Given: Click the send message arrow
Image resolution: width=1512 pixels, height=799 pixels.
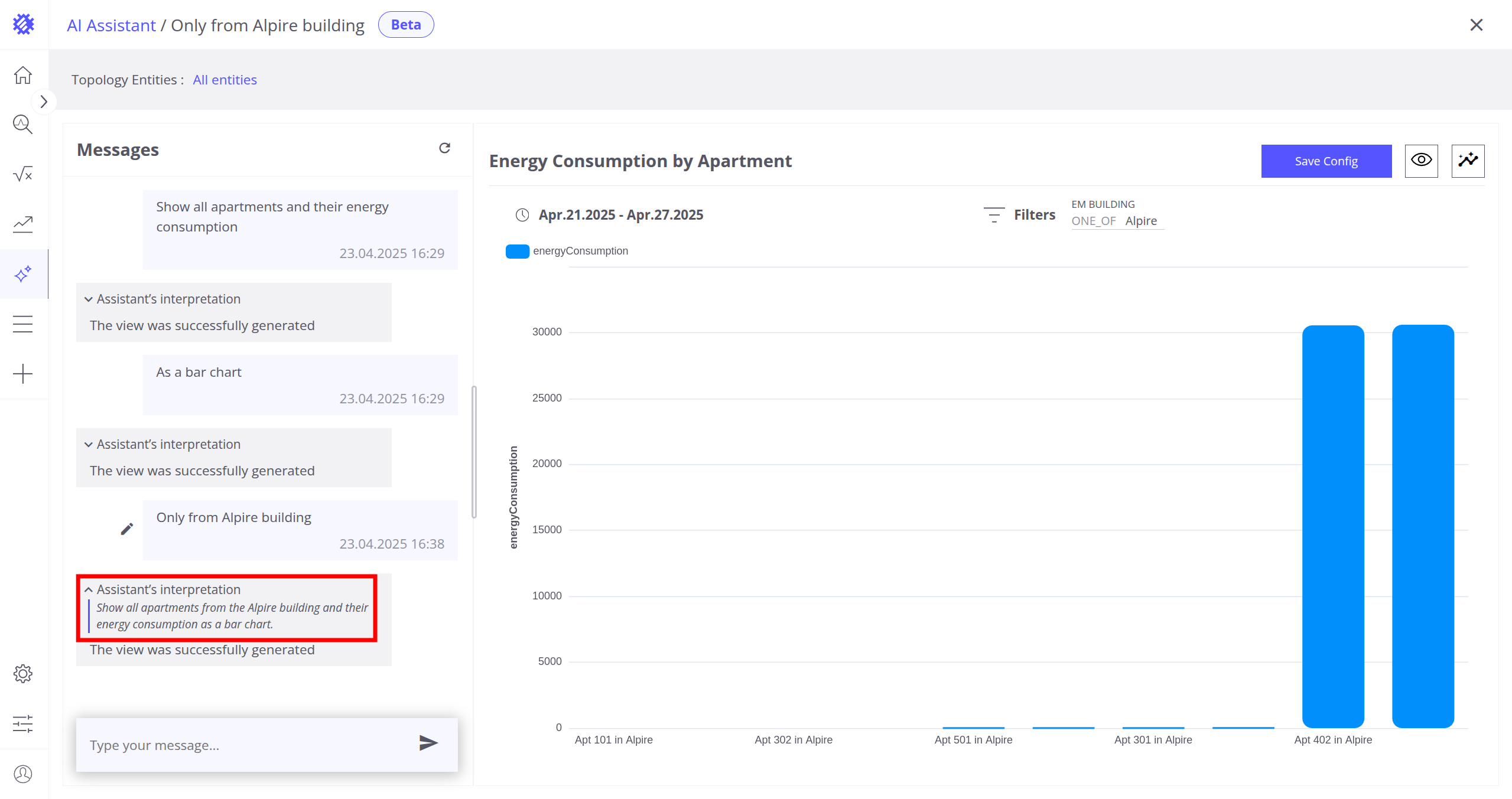Looking at the screenshot, I should [428, 743].
